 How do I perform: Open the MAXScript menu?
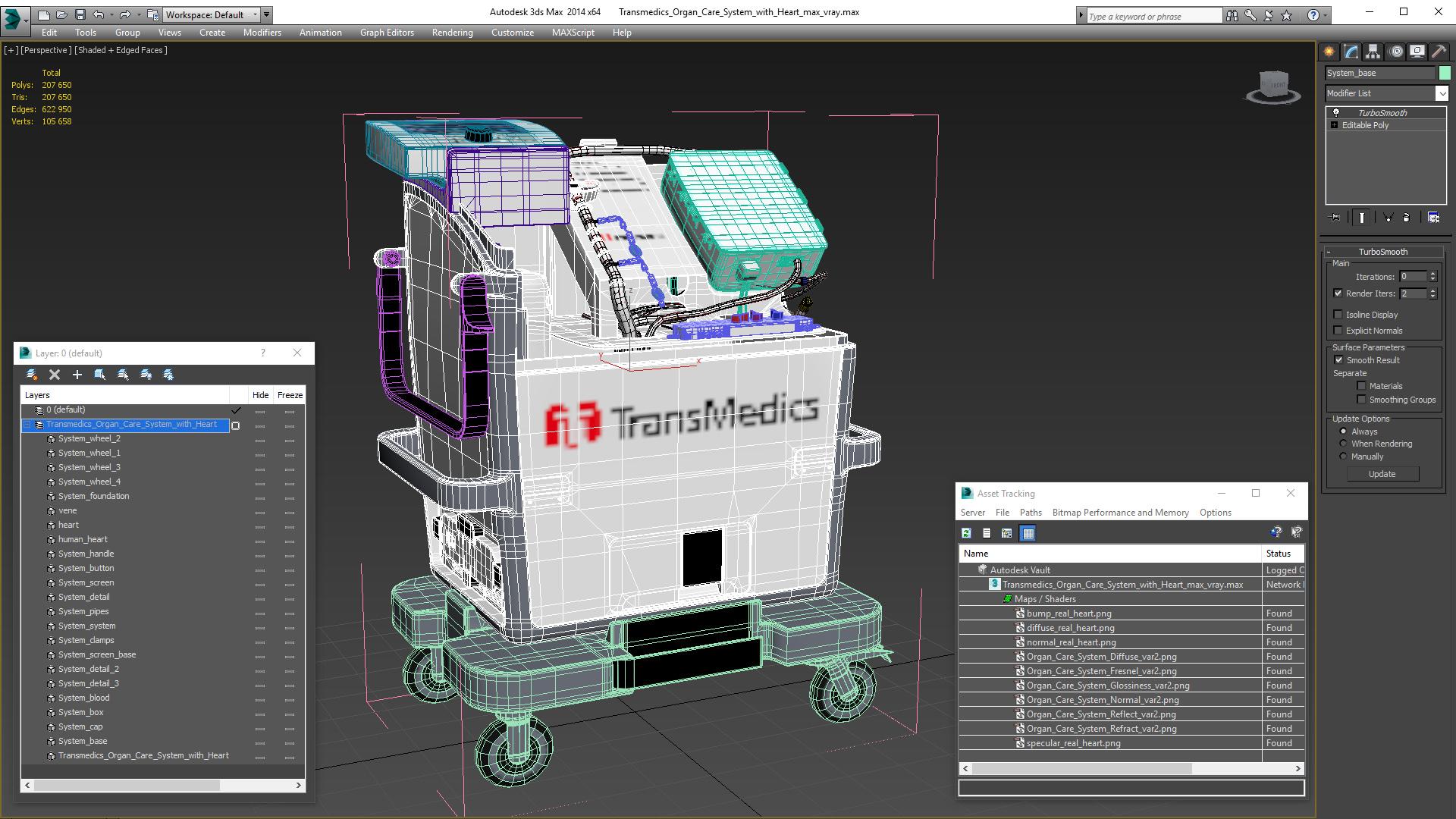pyautogui.click(x=573, y=33)
